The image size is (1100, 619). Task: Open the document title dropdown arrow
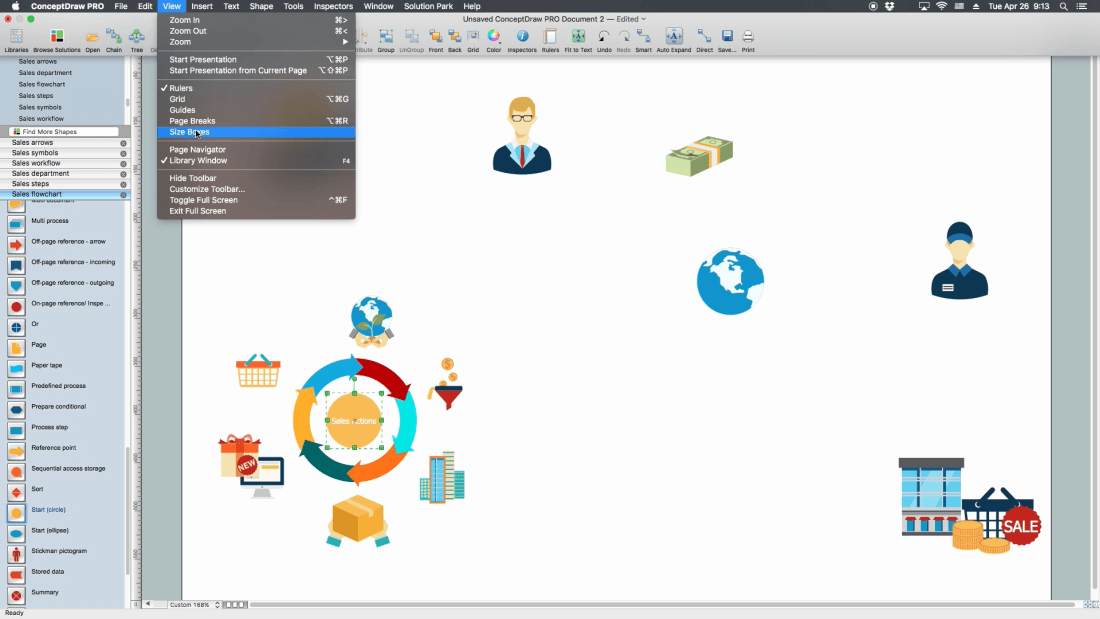click(x=643, y=19)
